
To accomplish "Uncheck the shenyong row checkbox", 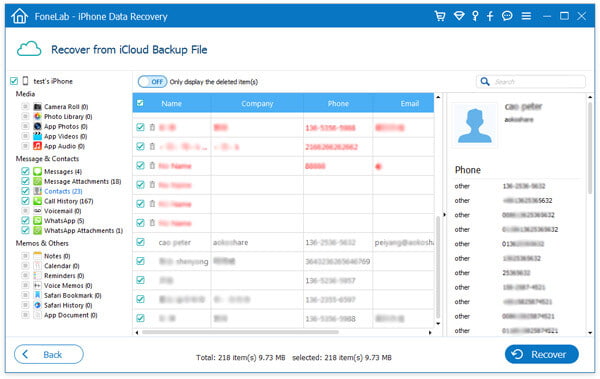I will [x=140, y=261].
